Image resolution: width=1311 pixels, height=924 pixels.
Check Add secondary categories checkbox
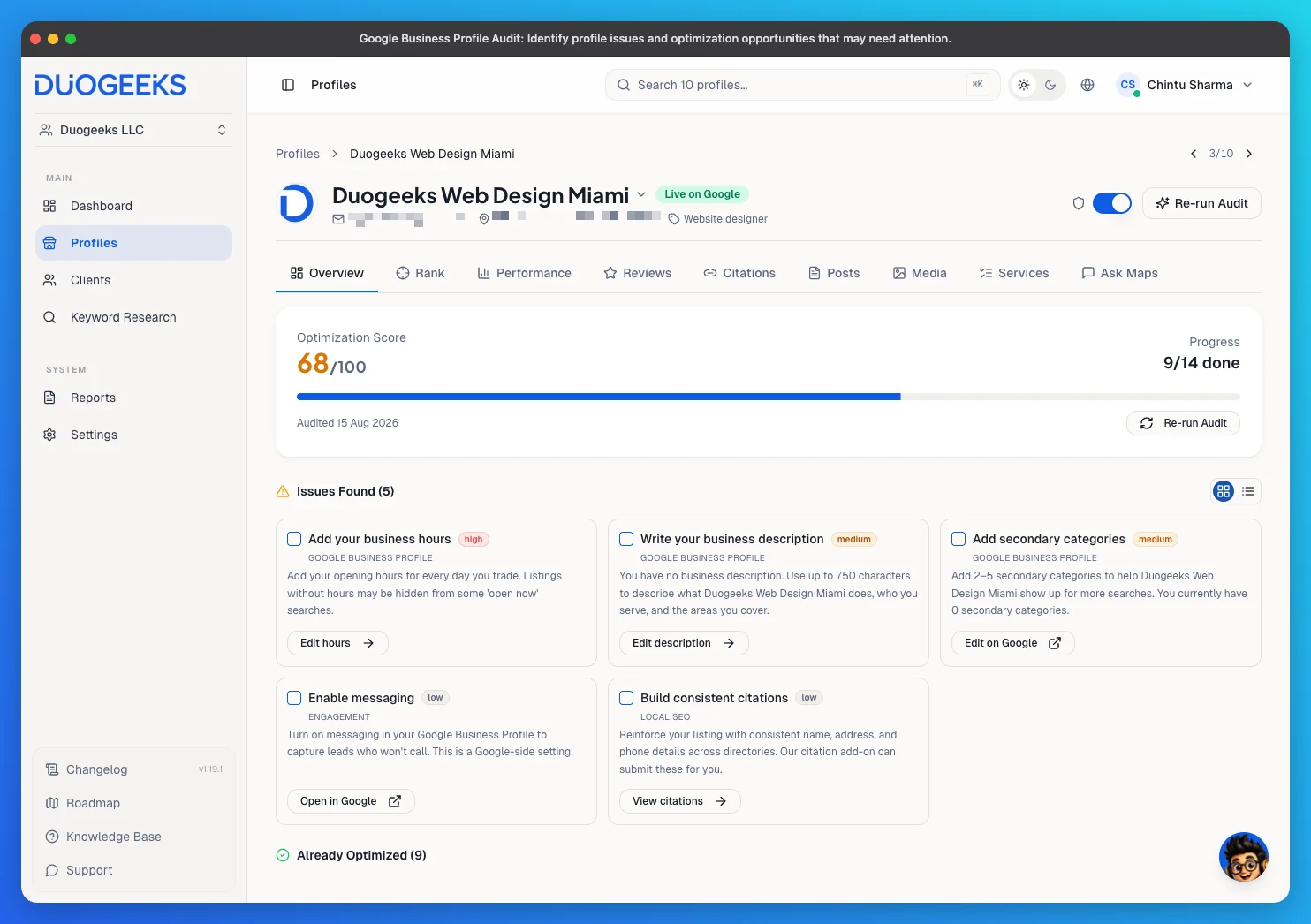tap(959, 539)
